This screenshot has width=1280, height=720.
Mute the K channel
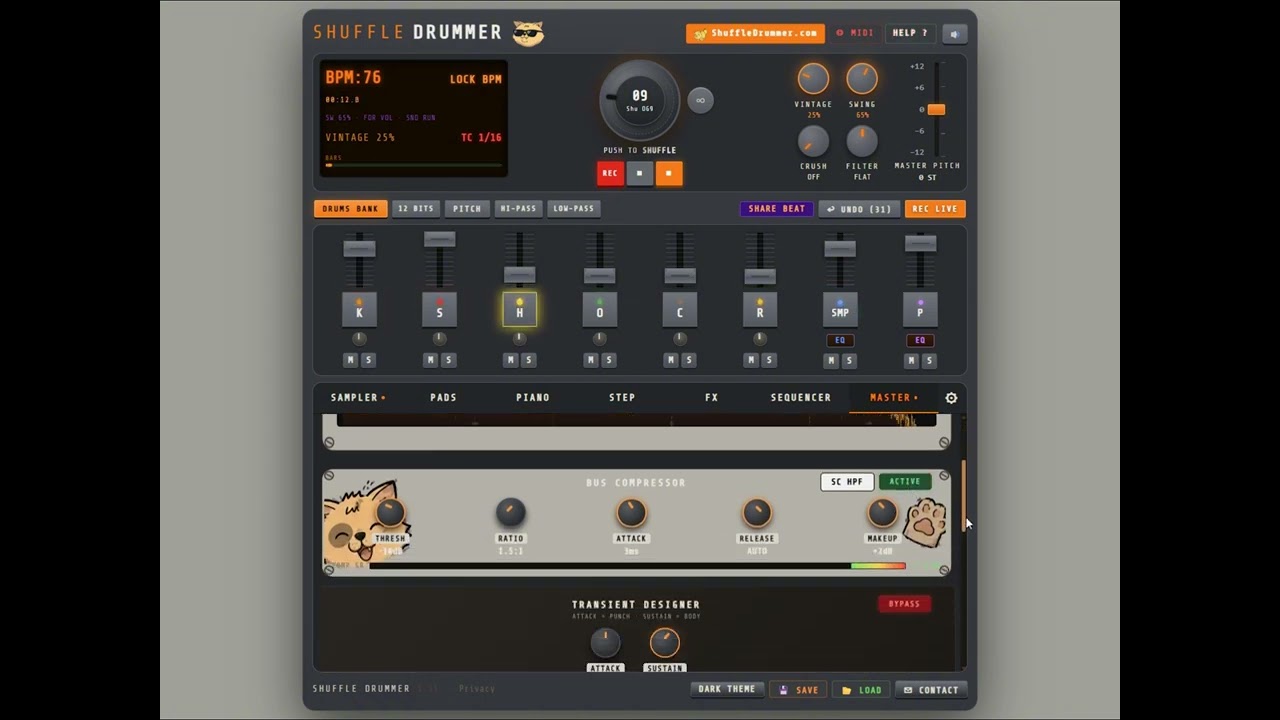pyautogui.click(x=350, y=360)
